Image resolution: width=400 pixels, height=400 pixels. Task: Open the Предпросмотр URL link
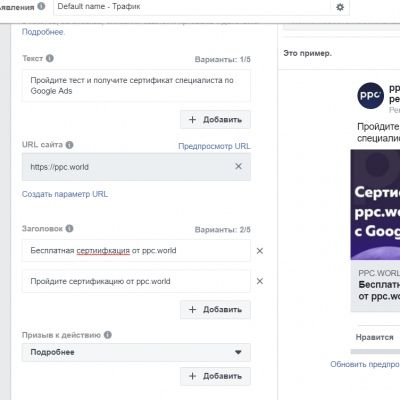coord(214,146)
